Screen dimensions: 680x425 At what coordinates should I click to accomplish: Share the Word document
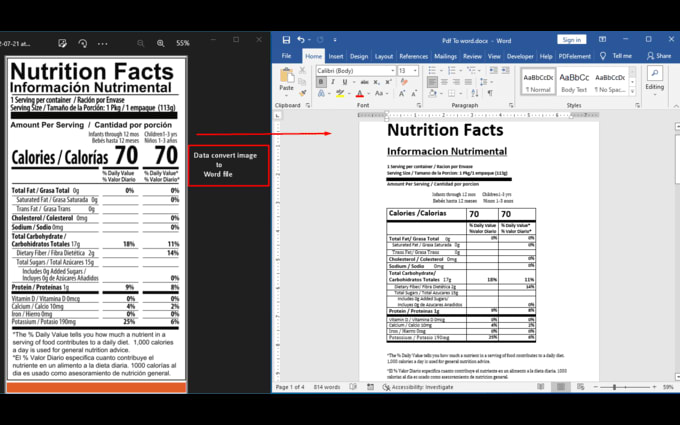(659, 56)
